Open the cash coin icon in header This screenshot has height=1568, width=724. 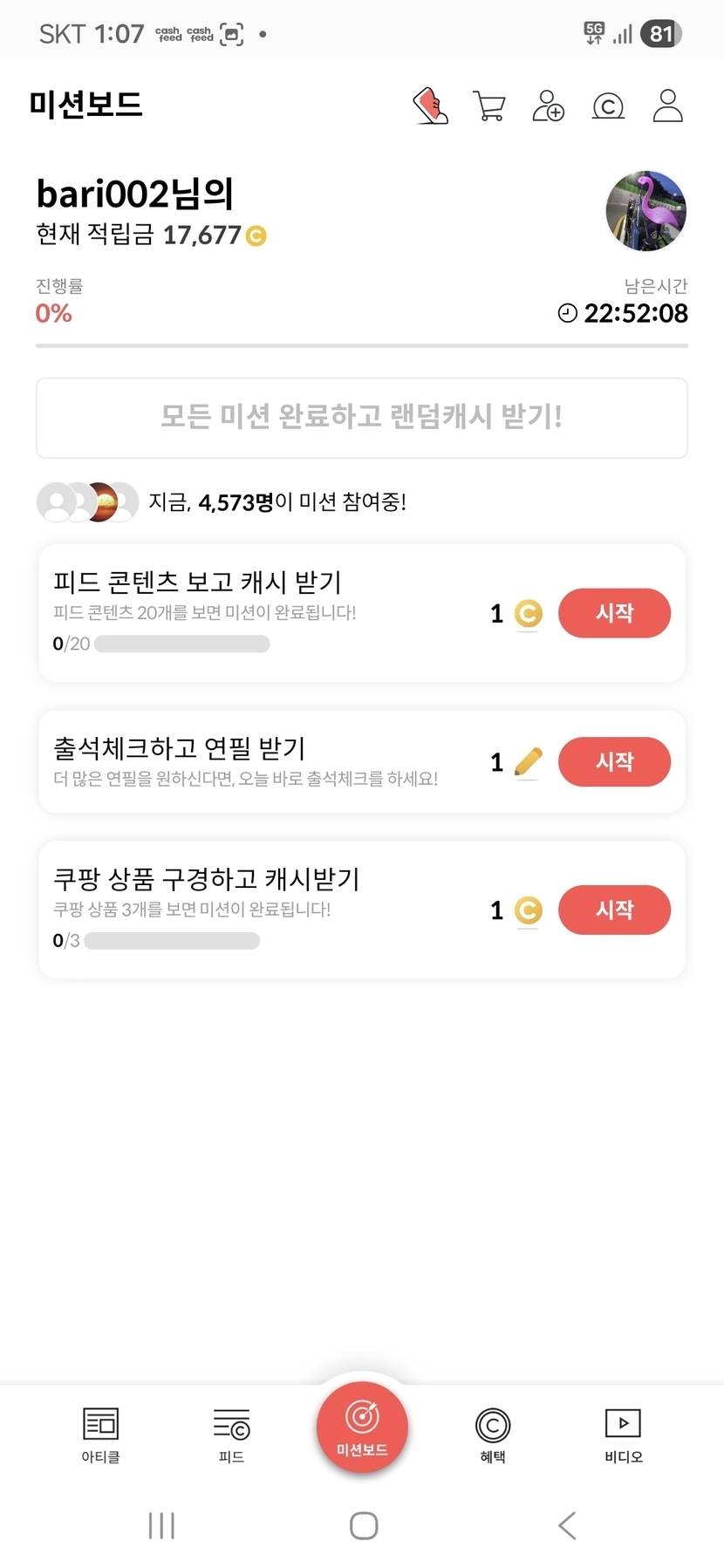(608, 106)
